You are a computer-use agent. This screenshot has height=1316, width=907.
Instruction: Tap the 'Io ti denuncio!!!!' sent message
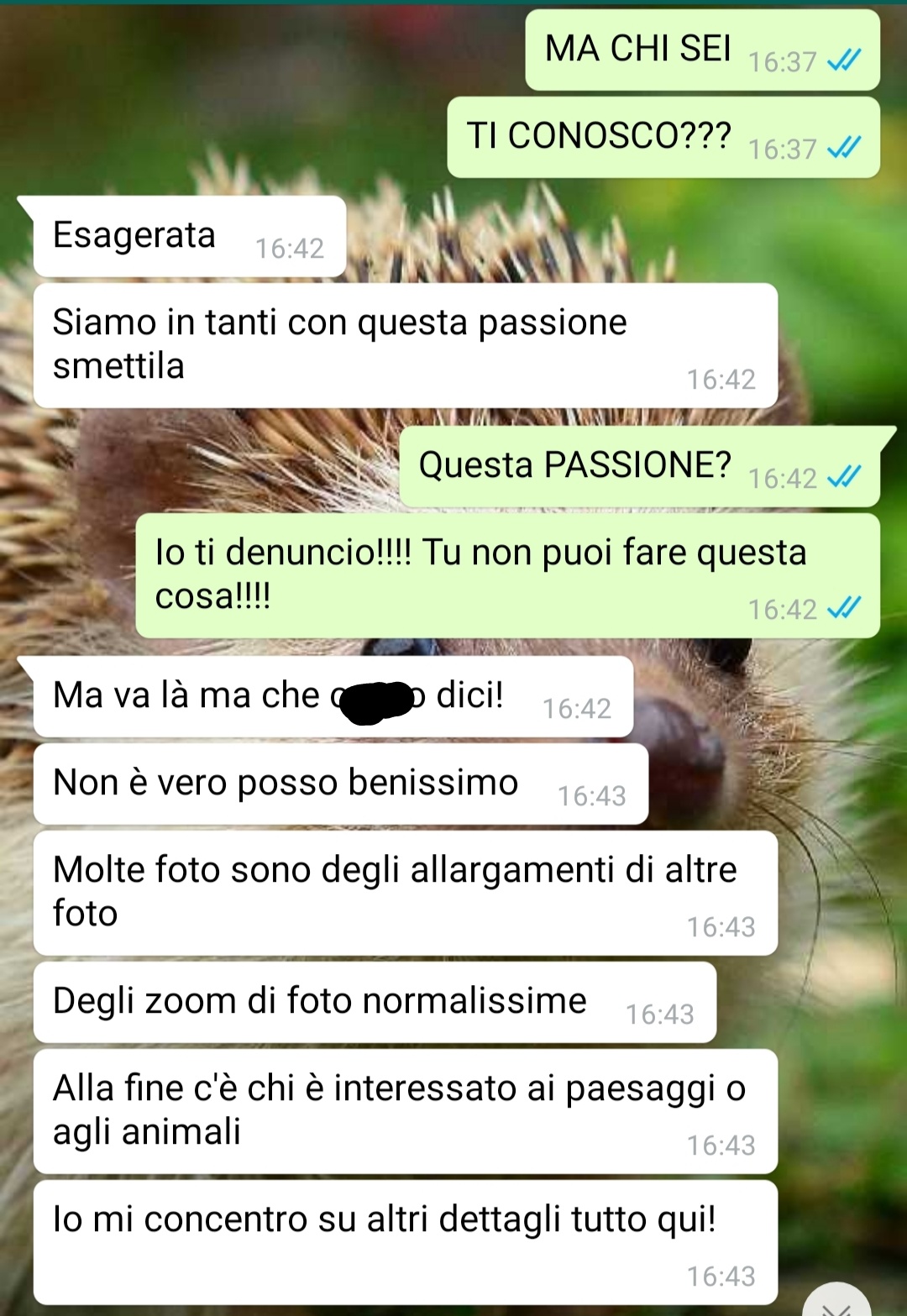(x=508, y=576)
